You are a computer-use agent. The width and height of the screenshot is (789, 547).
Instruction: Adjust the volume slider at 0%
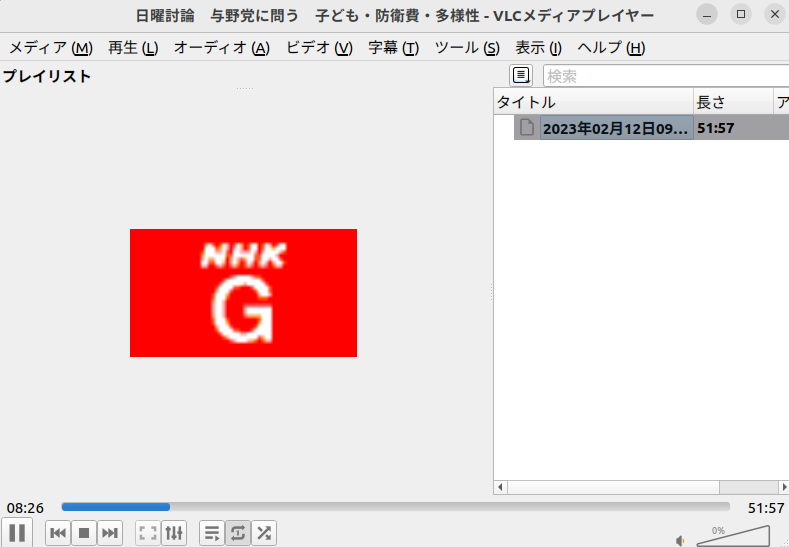tap(734, 536)
